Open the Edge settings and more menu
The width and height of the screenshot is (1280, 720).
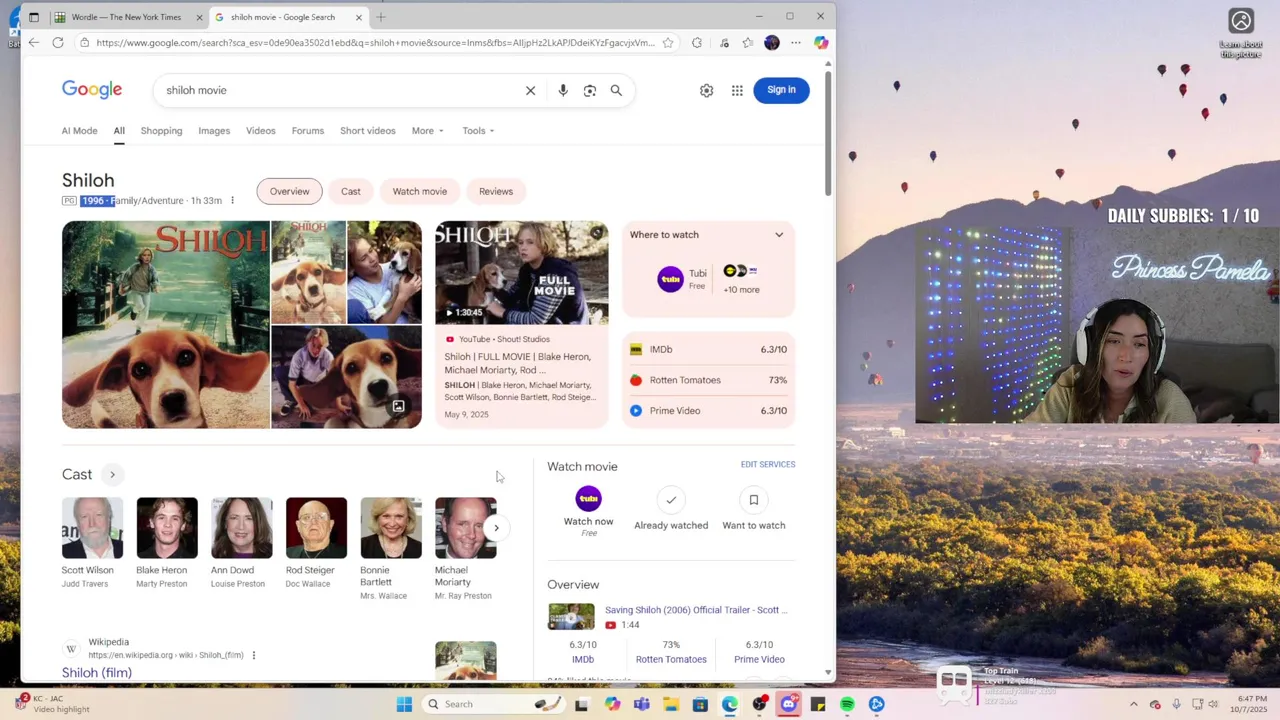click(796, 43)
